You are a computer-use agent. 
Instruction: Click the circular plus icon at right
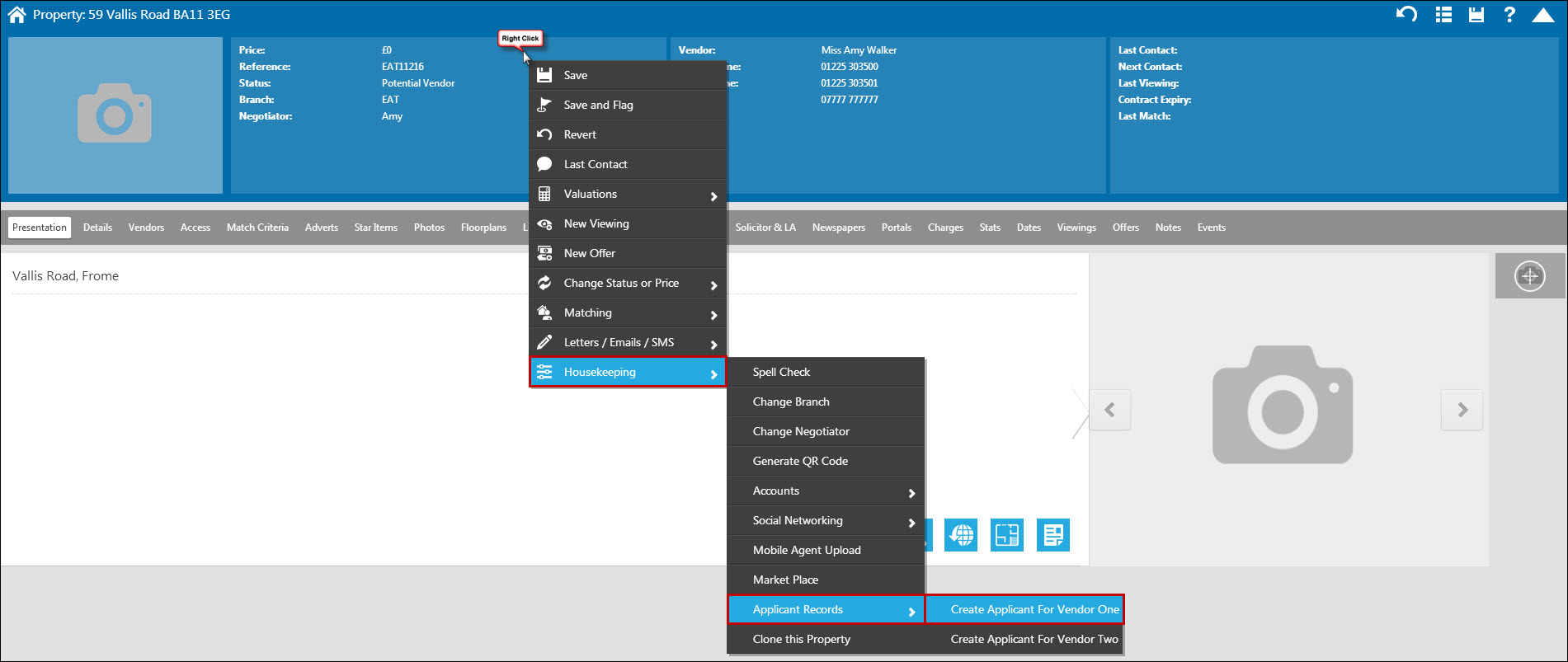tap(1530, 276)
